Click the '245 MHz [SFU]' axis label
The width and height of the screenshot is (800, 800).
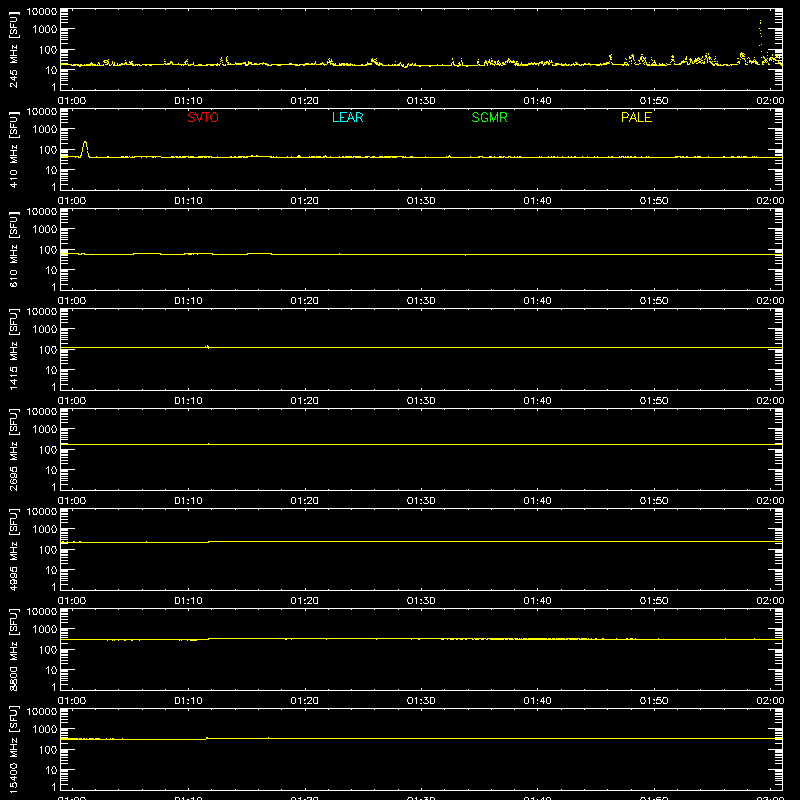(x=13, y=50)
